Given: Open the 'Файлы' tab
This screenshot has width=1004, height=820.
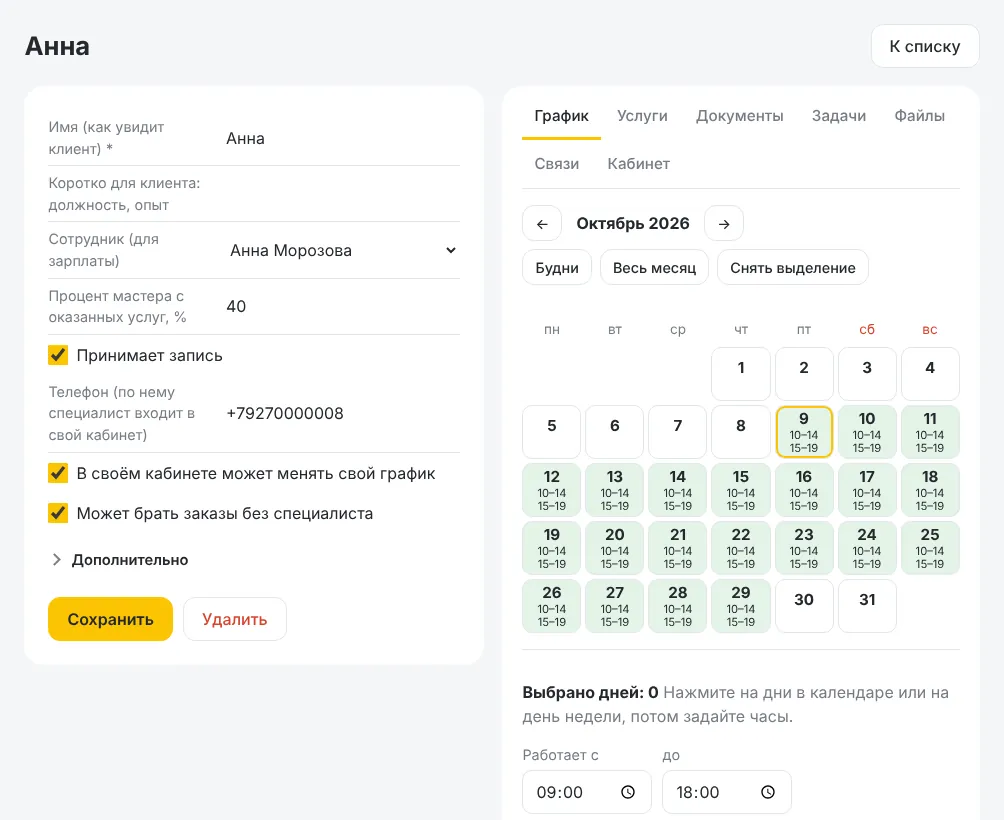Looking at the screenshot, I should click(x=919, y=116).
